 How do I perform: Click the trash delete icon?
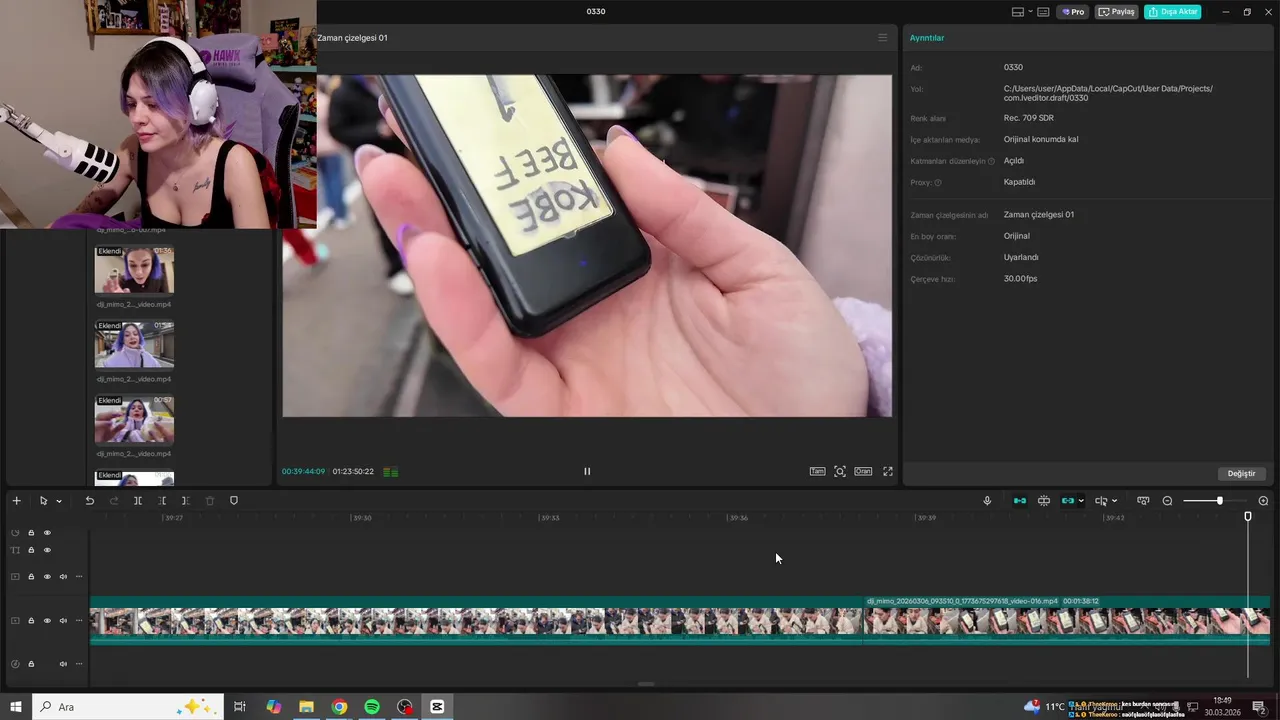pyautogui.click(x=210, y=501)
